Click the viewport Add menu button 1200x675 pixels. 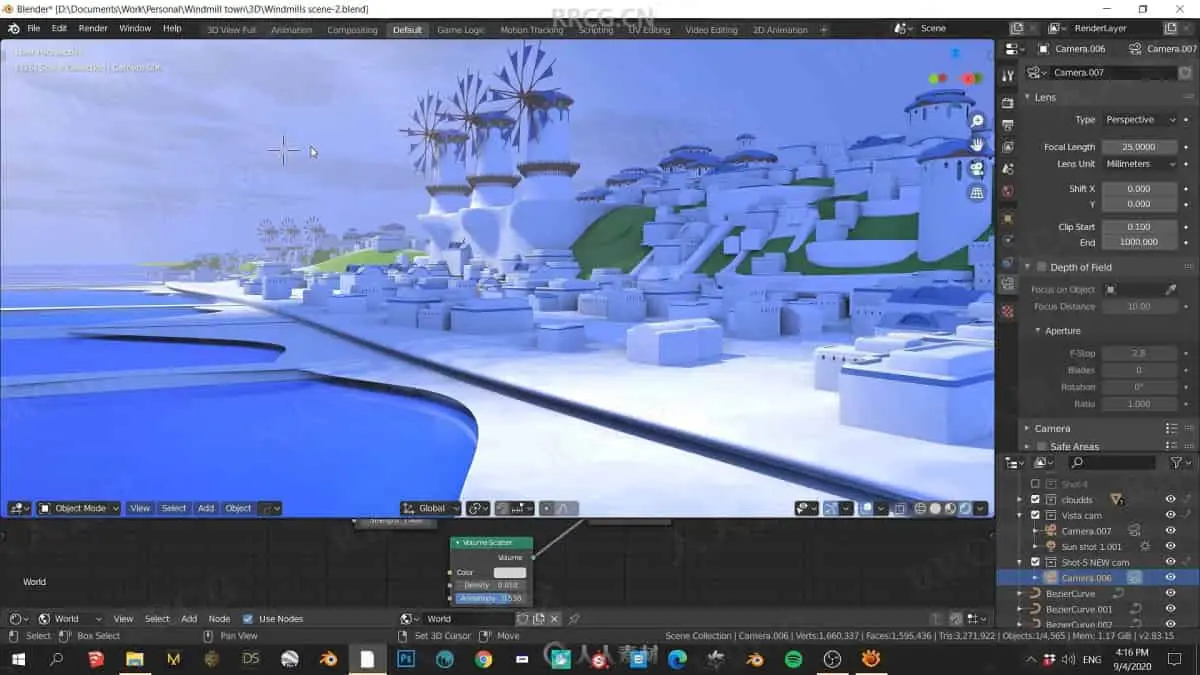click(x=206, y=508)
